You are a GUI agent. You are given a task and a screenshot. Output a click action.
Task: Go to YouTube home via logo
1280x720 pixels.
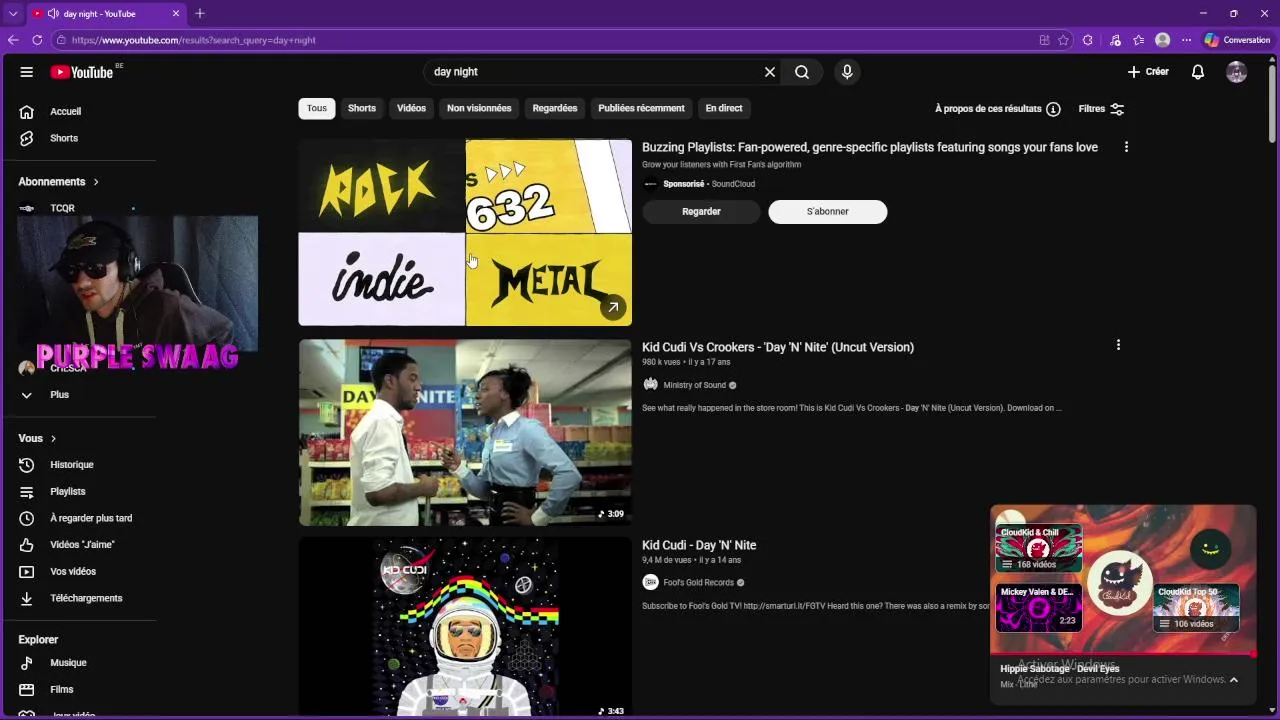(82, 72)
